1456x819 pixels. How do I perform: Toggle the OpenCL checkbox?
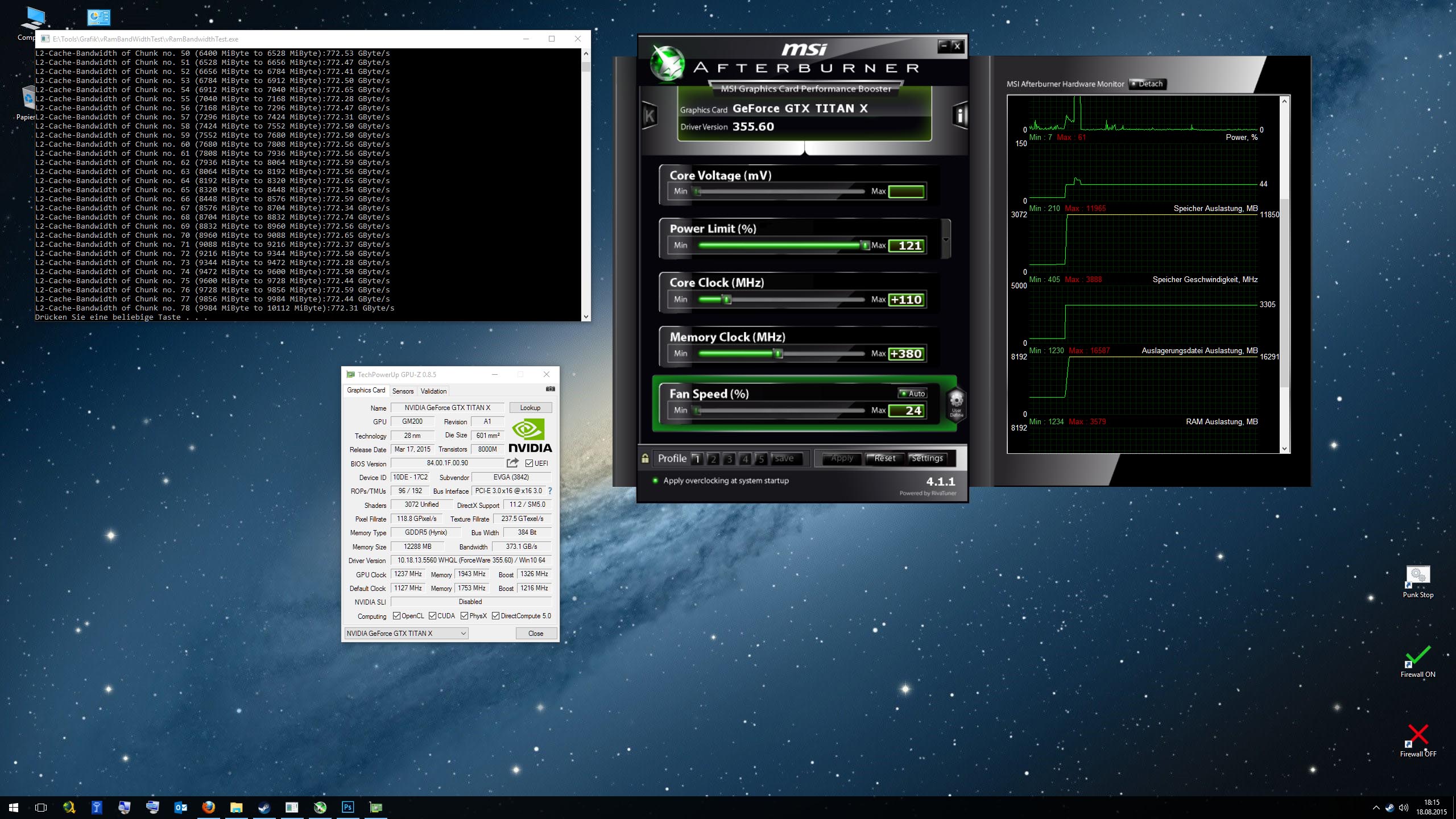point(397,616)
